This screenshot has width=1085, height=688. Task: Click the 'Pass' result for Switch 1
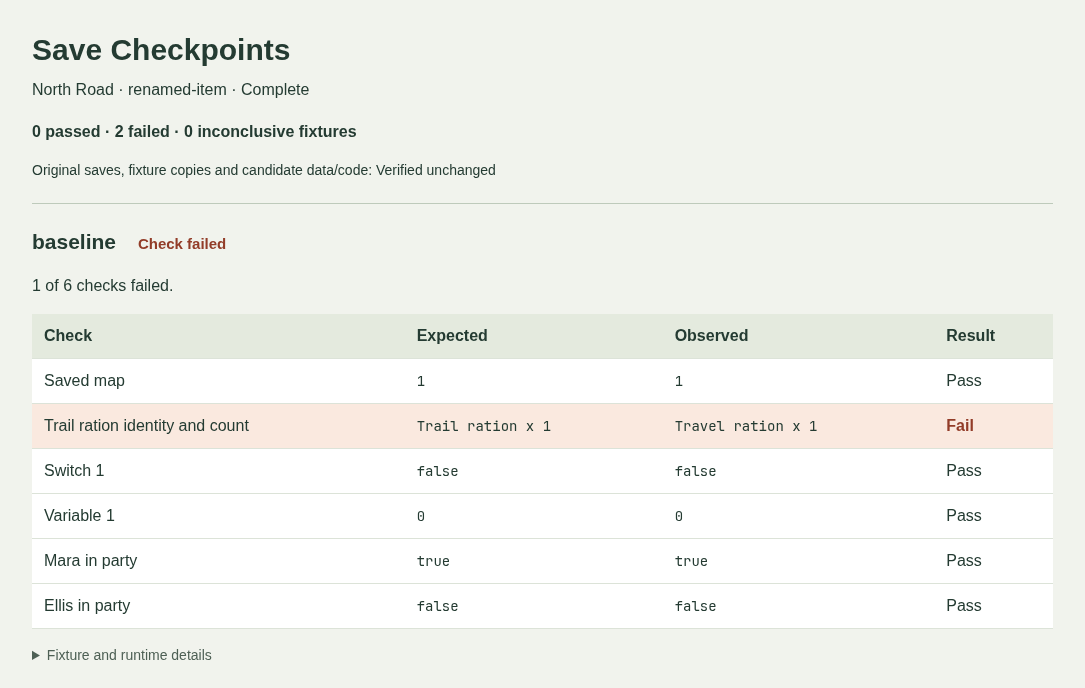tap(964, 471)
